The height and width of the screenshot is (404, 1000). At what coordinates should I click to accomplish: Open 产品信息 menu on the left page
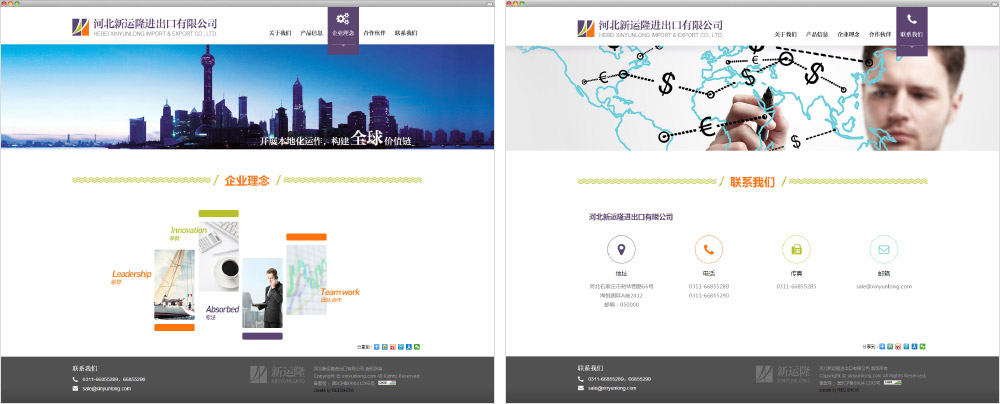pyautogui.click(x=311, y=34)
